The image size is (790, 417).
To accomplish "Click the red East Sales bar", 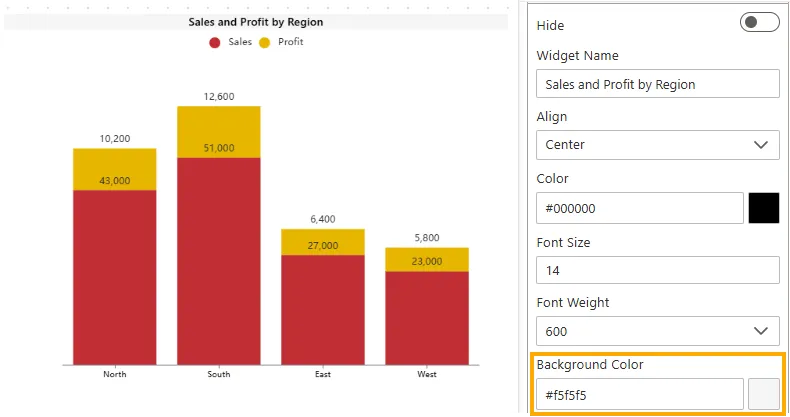I will point(323,310).
